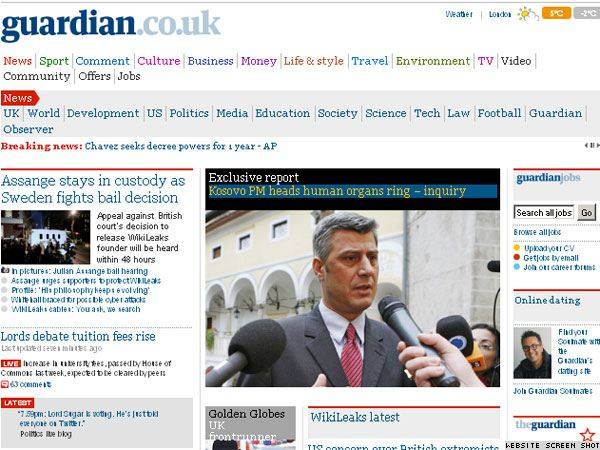Screen dimensions: 600x450
Task: Open the Assange story night-time photo
Action: click(x=46, y=237)
